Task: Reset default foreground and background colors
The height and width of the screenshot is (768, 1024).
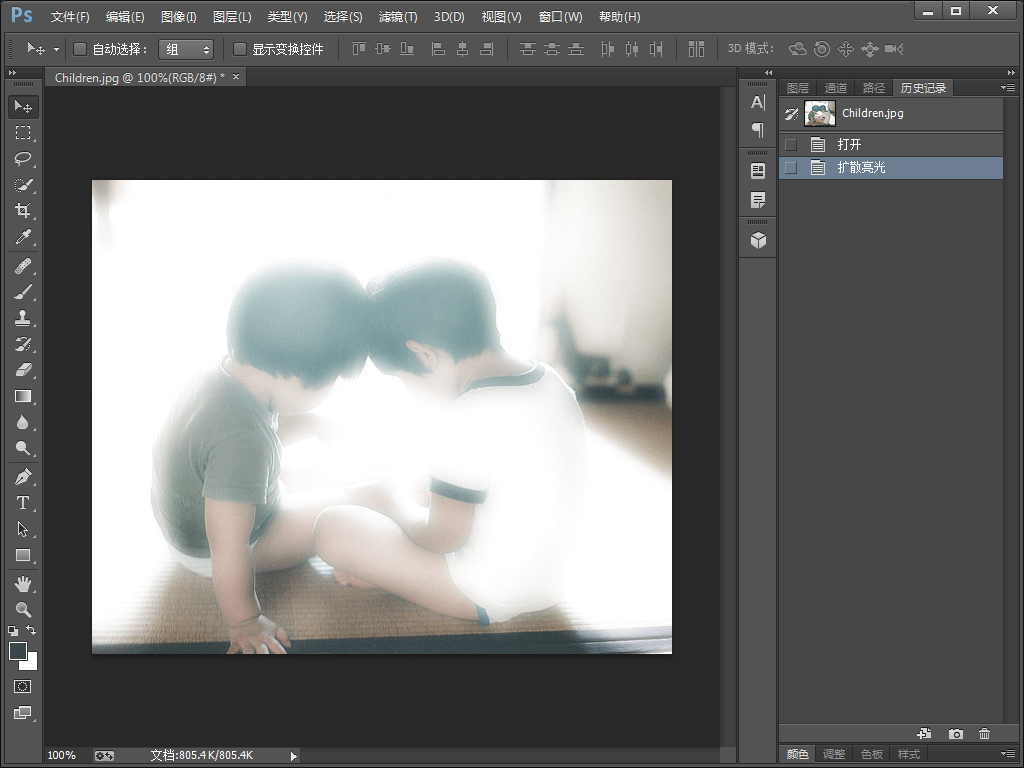Action: 12,631
